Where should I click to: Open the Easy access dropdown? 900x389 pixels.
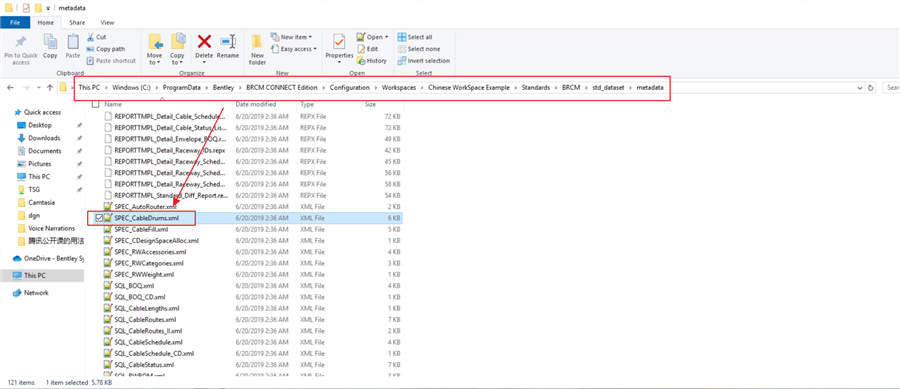294,49
